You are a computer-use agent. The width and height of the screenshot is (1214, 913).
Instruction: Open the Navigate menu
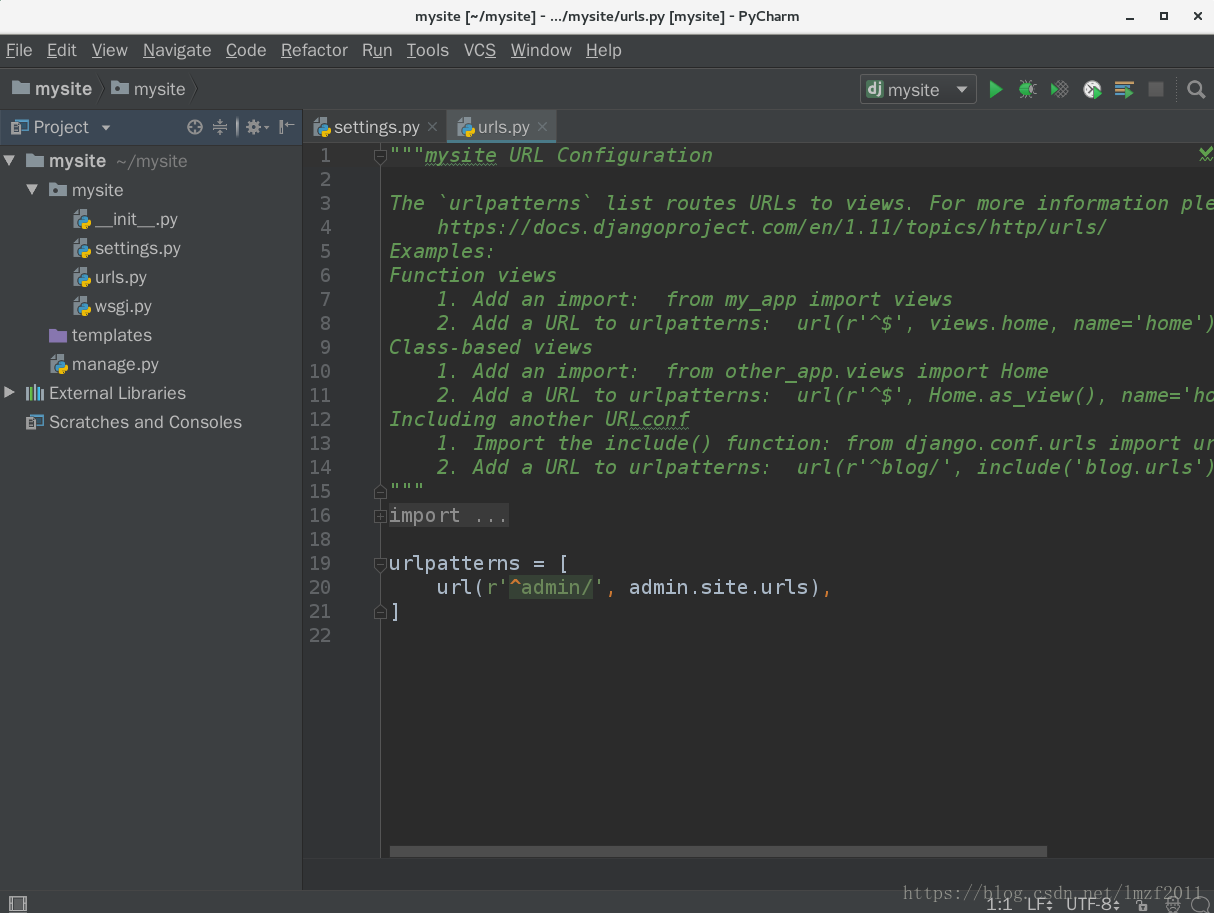click(x=177, y=50)
